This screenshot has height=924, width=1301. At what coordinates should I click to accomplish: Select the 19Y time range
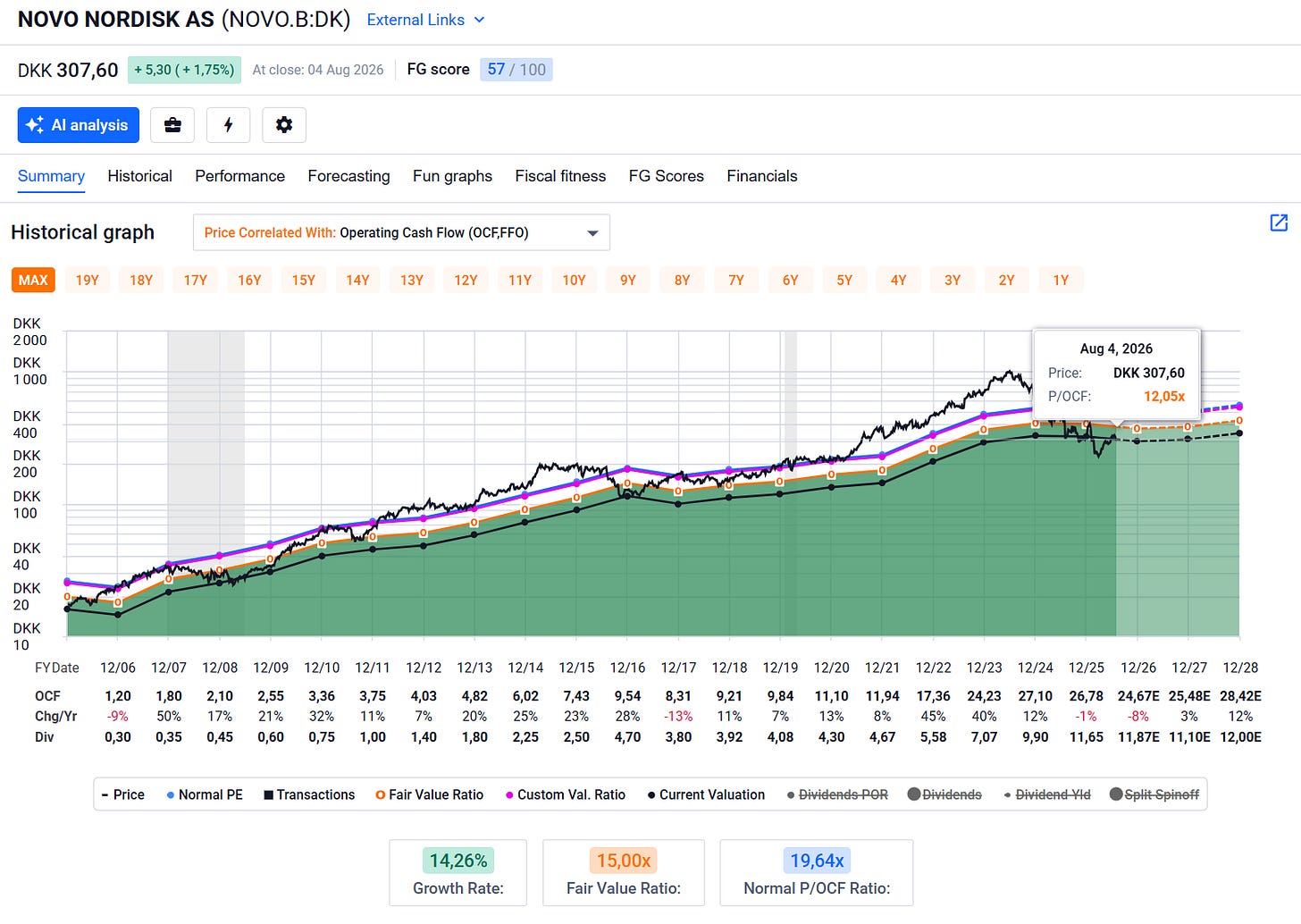pos(88,280)
